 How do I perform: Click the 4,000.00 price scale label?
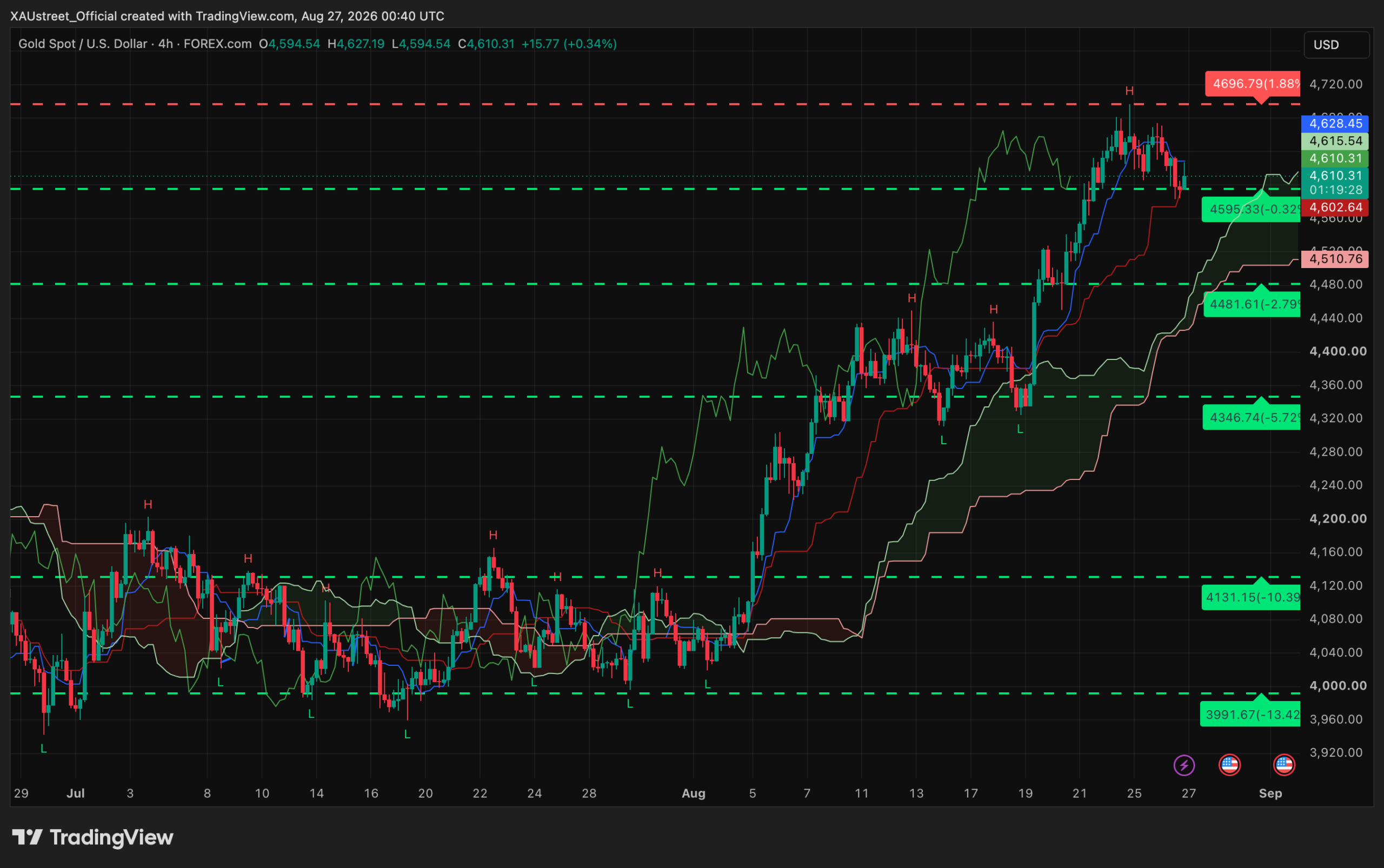pyautogui.click(x=1338, y=686)
